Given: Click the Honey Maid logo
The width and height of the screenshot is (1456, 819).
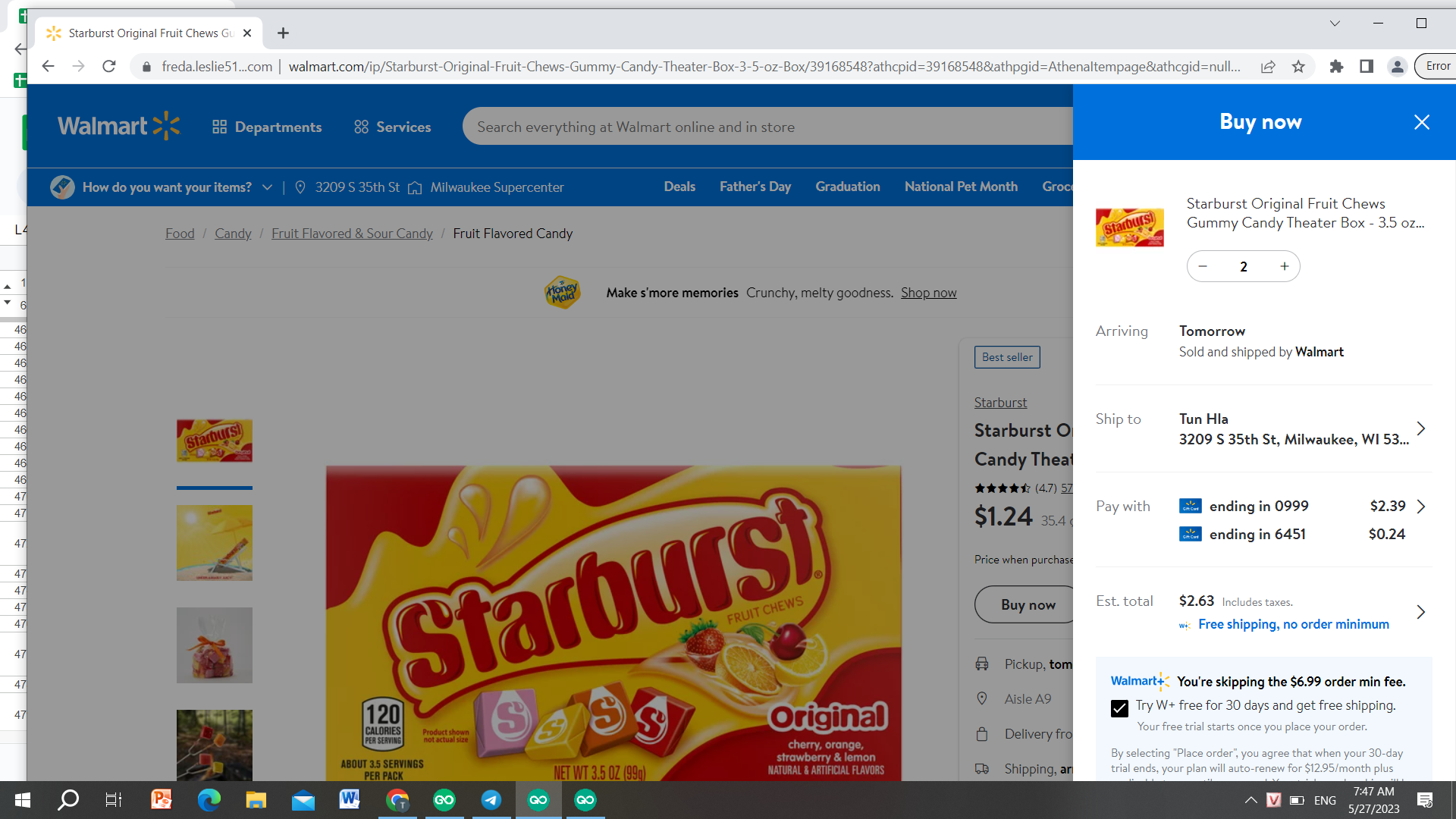Looking at the screenshot, I should [x=562, y=292].
